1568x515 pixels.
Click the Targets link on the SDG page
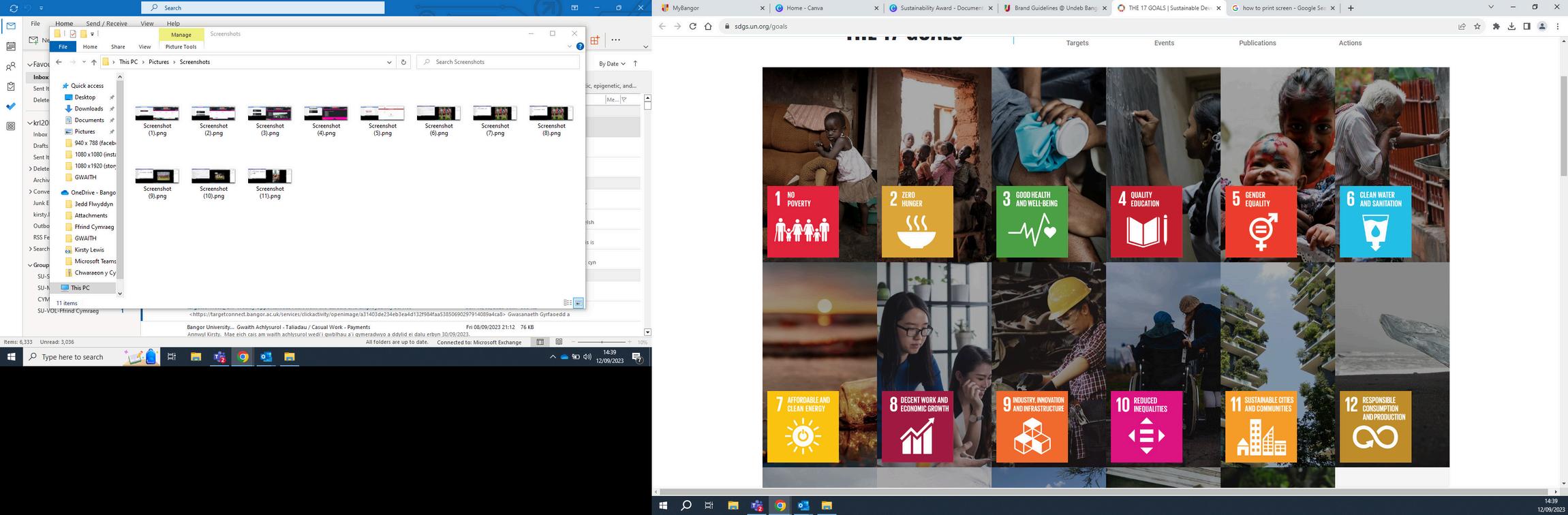[1077, 43]
